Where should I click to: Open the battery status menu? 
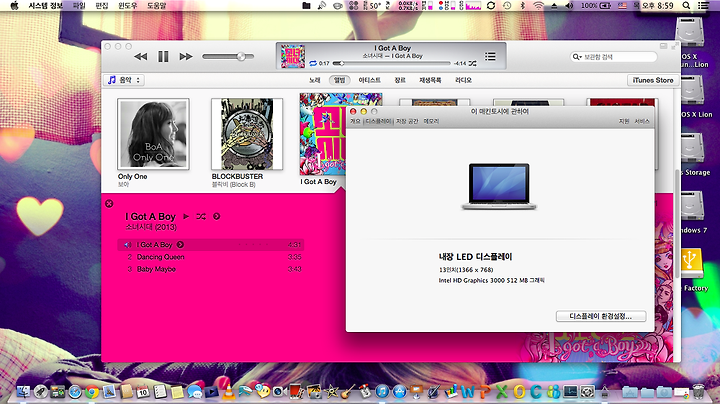point(596,6)
